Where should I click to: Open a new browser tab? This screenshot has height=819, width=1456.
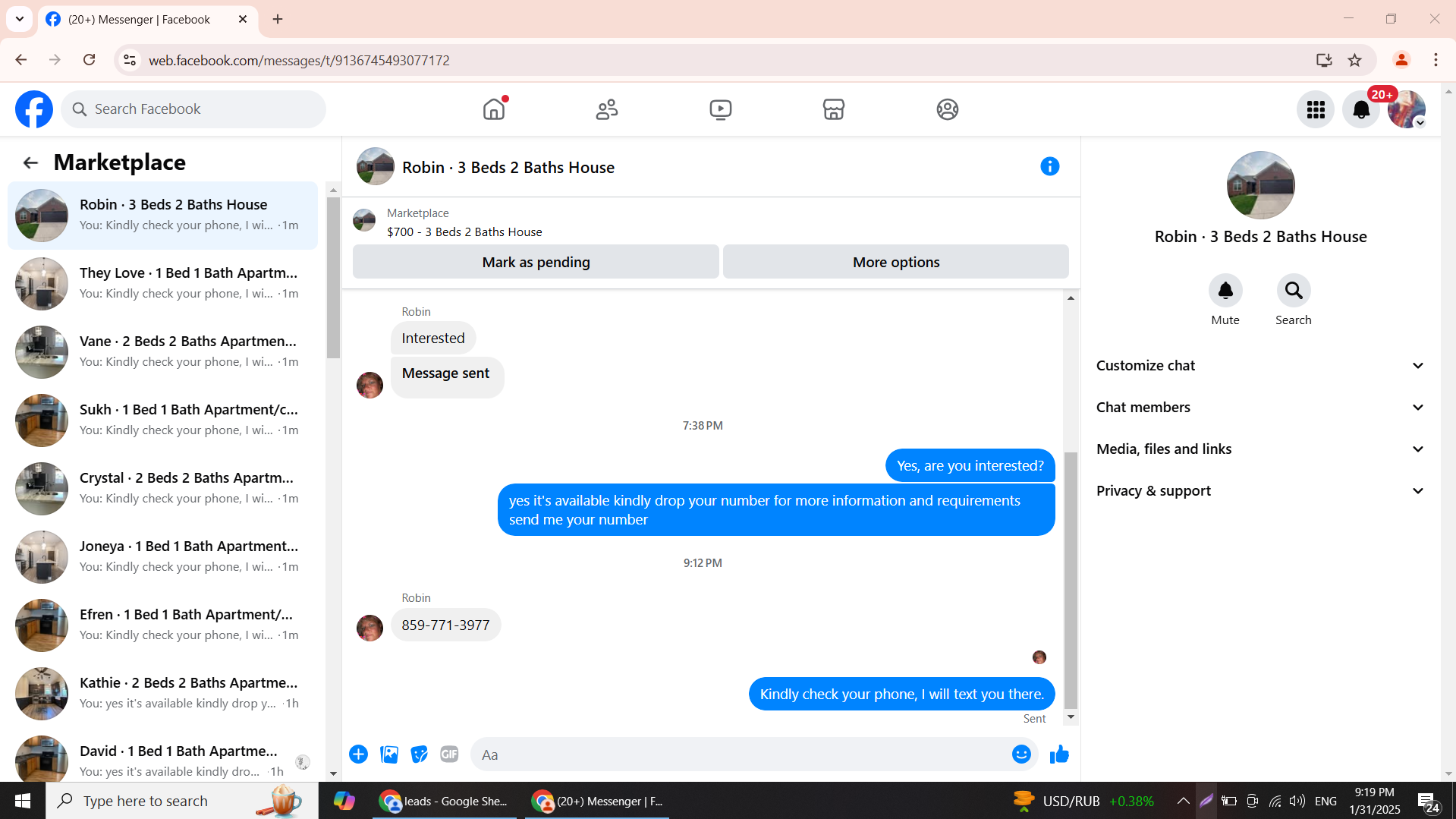click(278, 20)
